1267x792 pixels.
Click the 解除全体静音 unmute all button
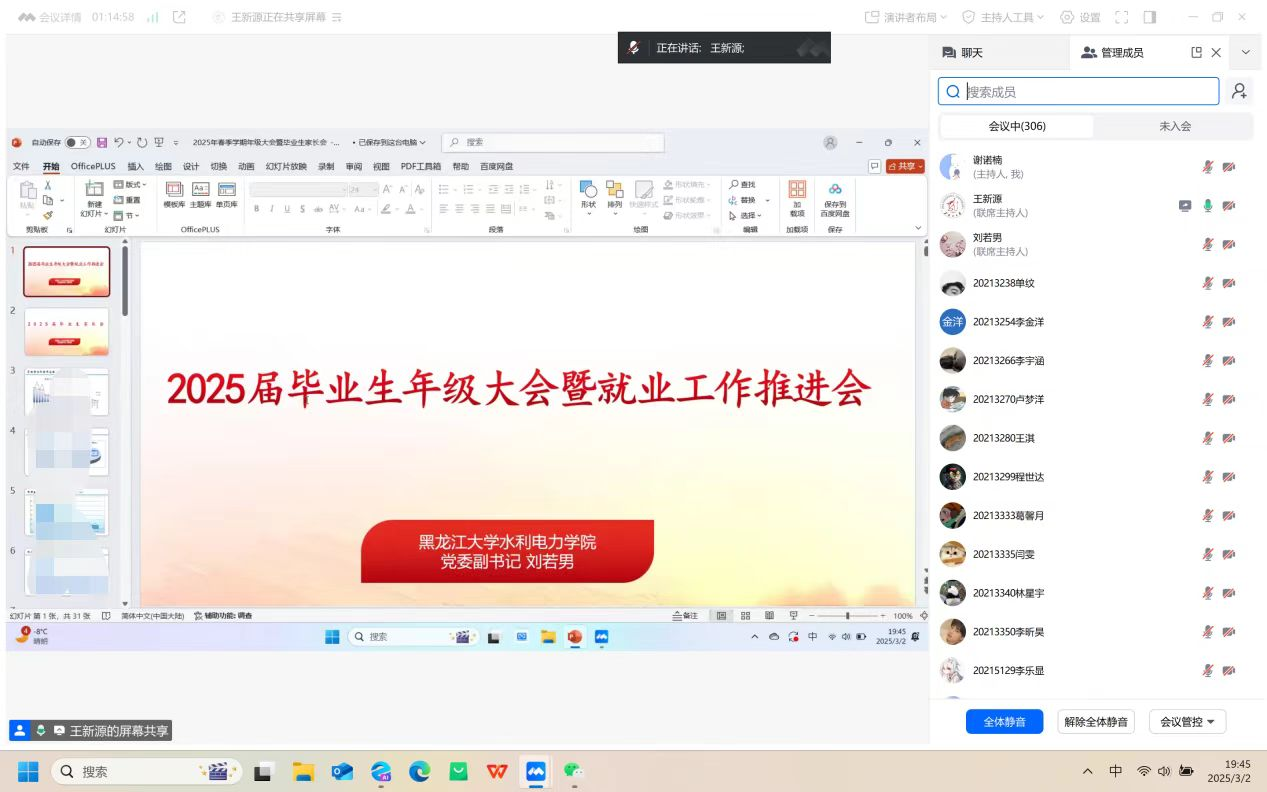coord(1096,721)
